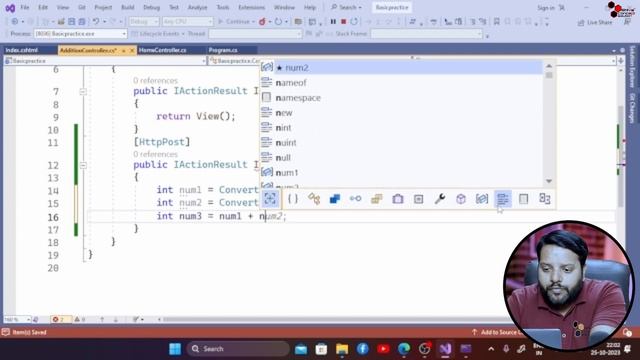Choose the new keyword suggestion

402,113
